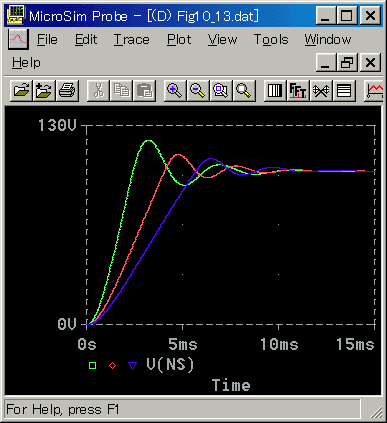This screenshot has height=423, width=387.
Task: Toggle the Log X Axis icon
Action: click(x=275, y=90)
